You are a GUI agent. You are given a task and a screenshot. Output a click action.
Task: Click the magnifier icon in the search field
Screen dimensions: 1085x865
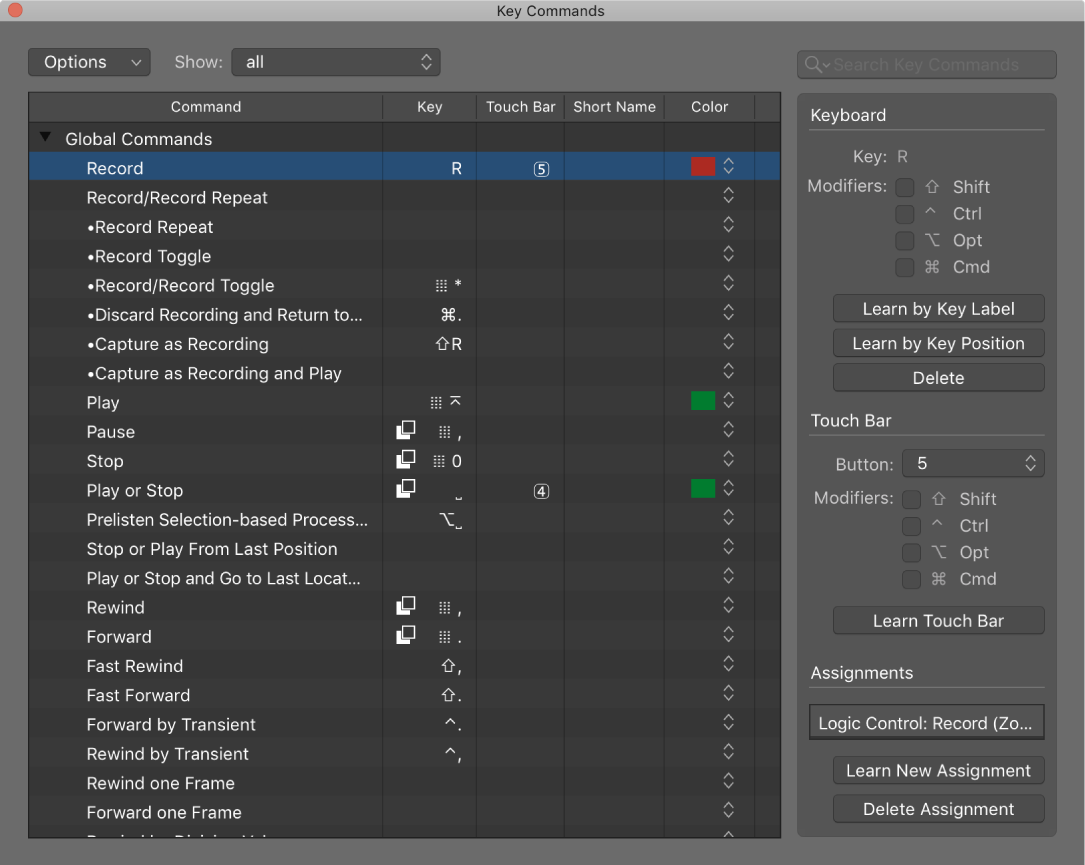[812, 64]
